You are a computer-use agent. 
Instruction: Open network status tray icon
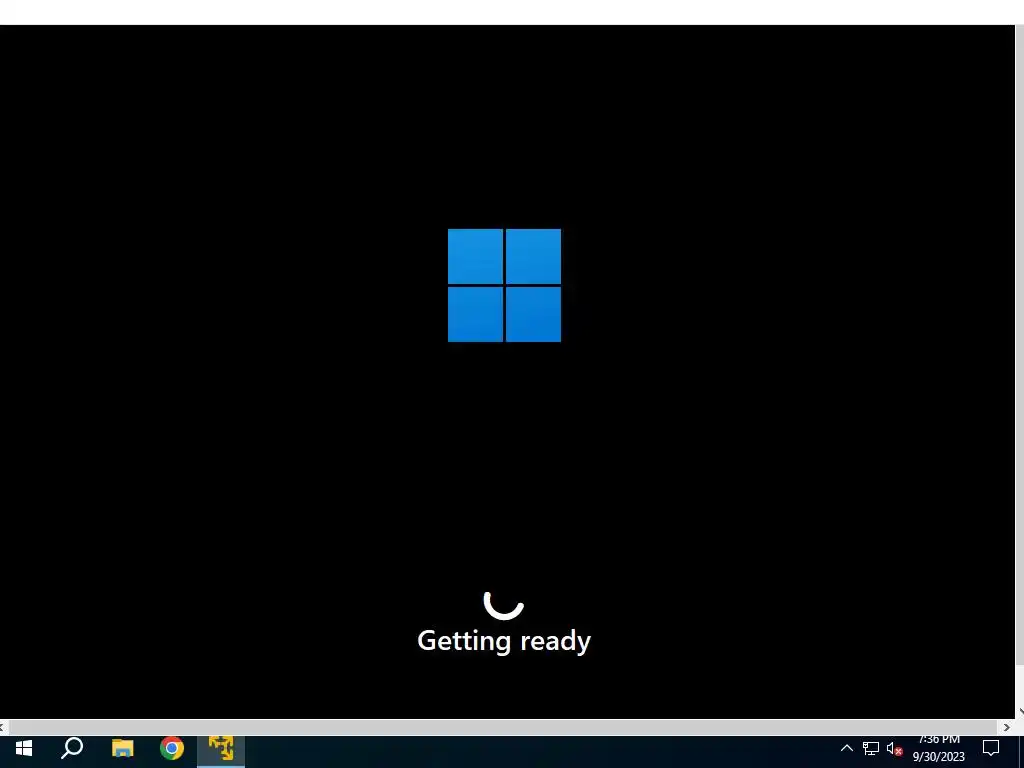point(871,748)
